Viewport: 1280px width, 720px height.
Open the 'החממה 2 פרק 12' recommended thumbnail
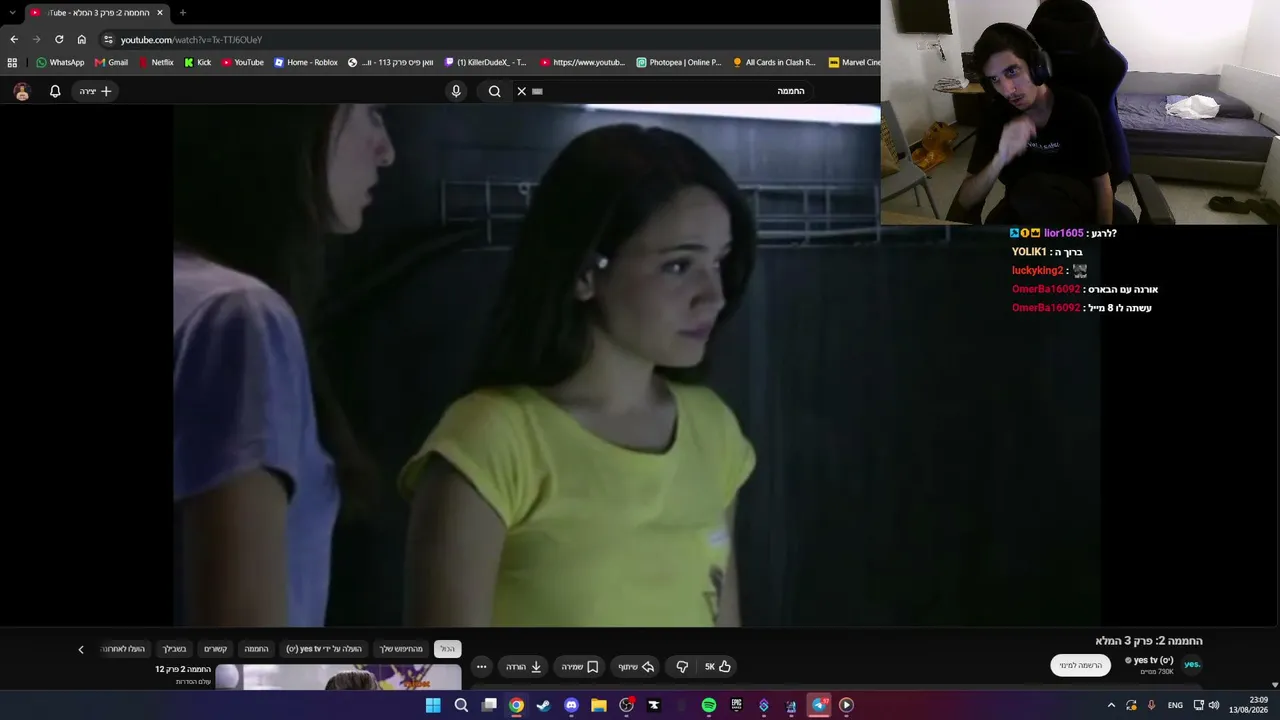(x=338, y=677)
